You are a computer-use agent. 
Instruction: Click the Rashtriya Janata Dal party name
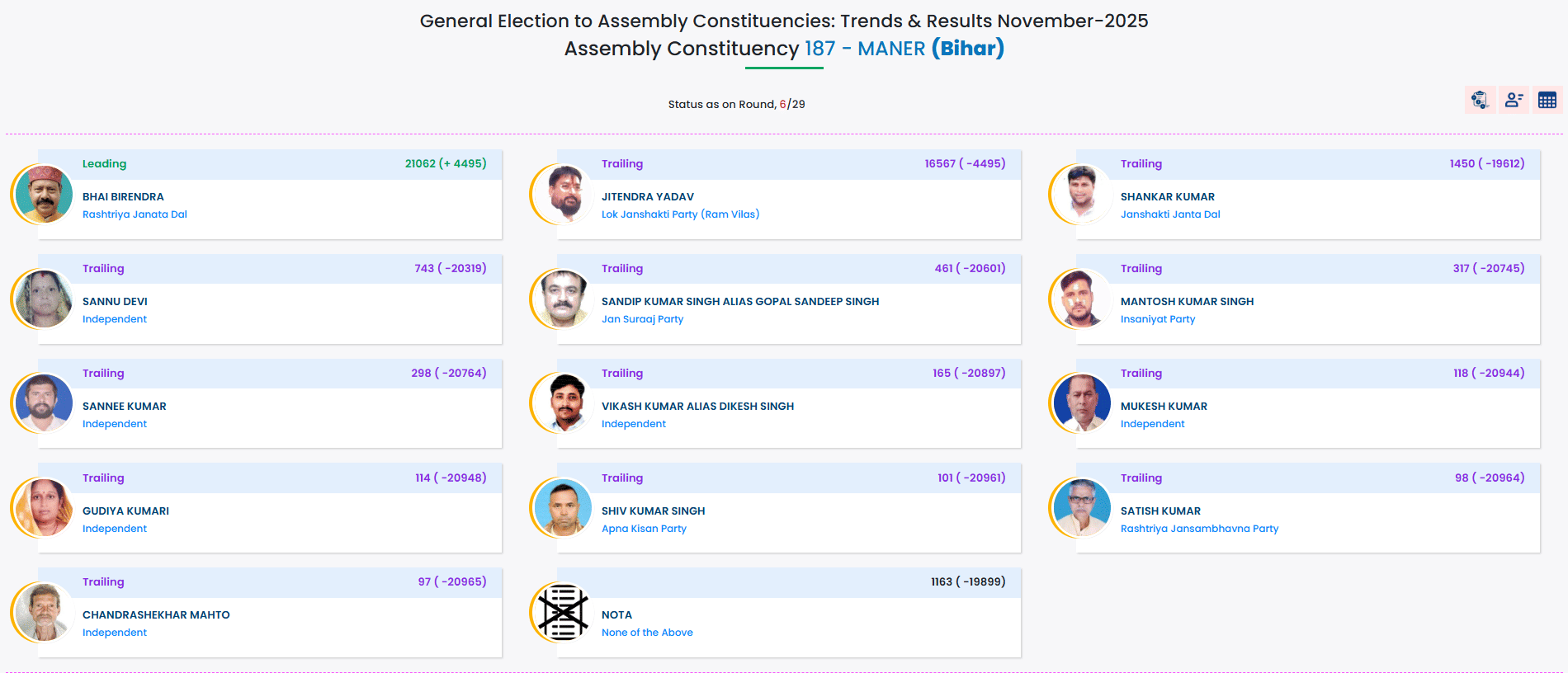(x=135, y=214)
